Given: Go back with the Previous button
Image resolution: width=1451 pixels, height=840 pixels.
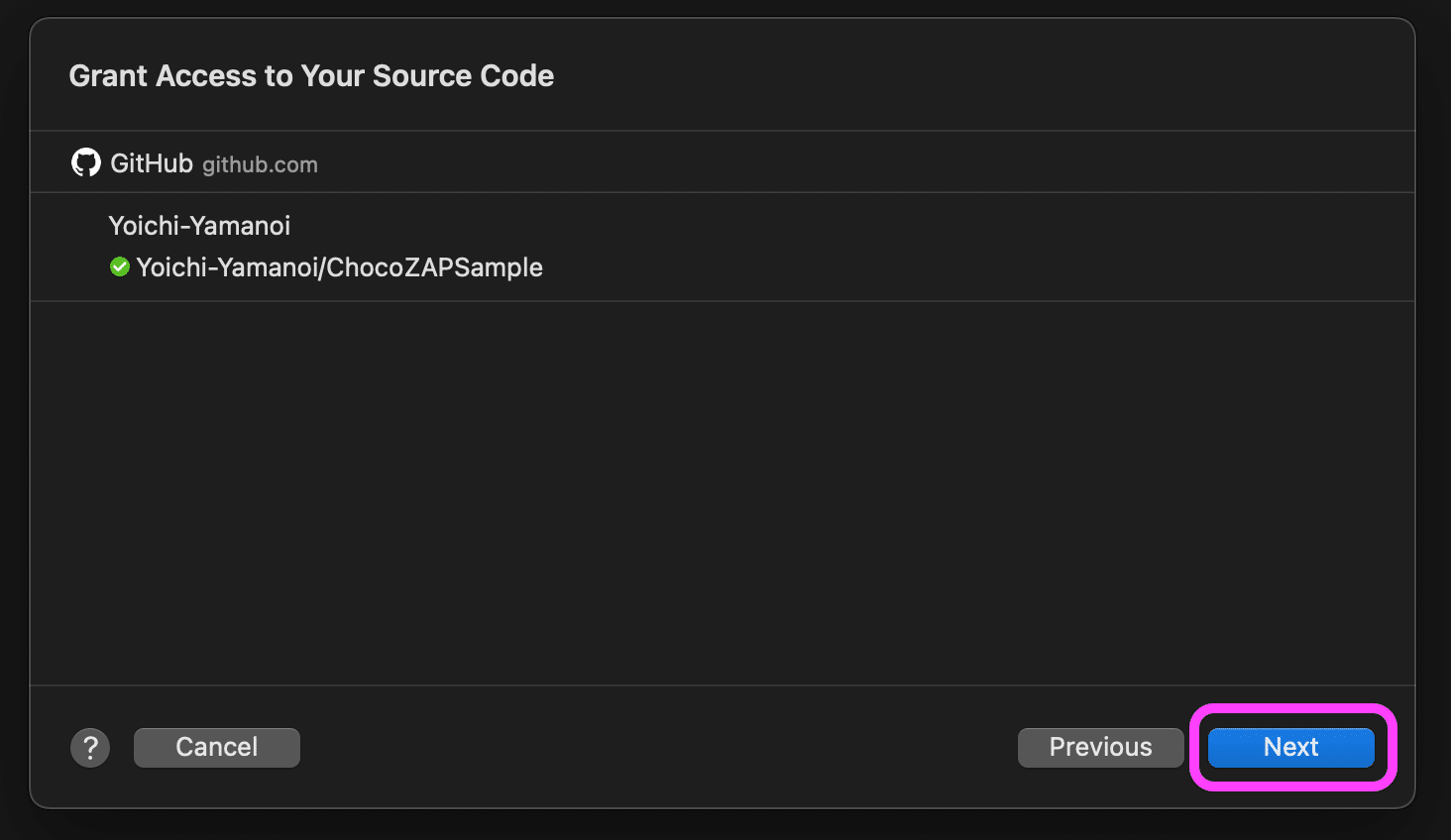Looking at the screenshot, I should (1100, 748).
